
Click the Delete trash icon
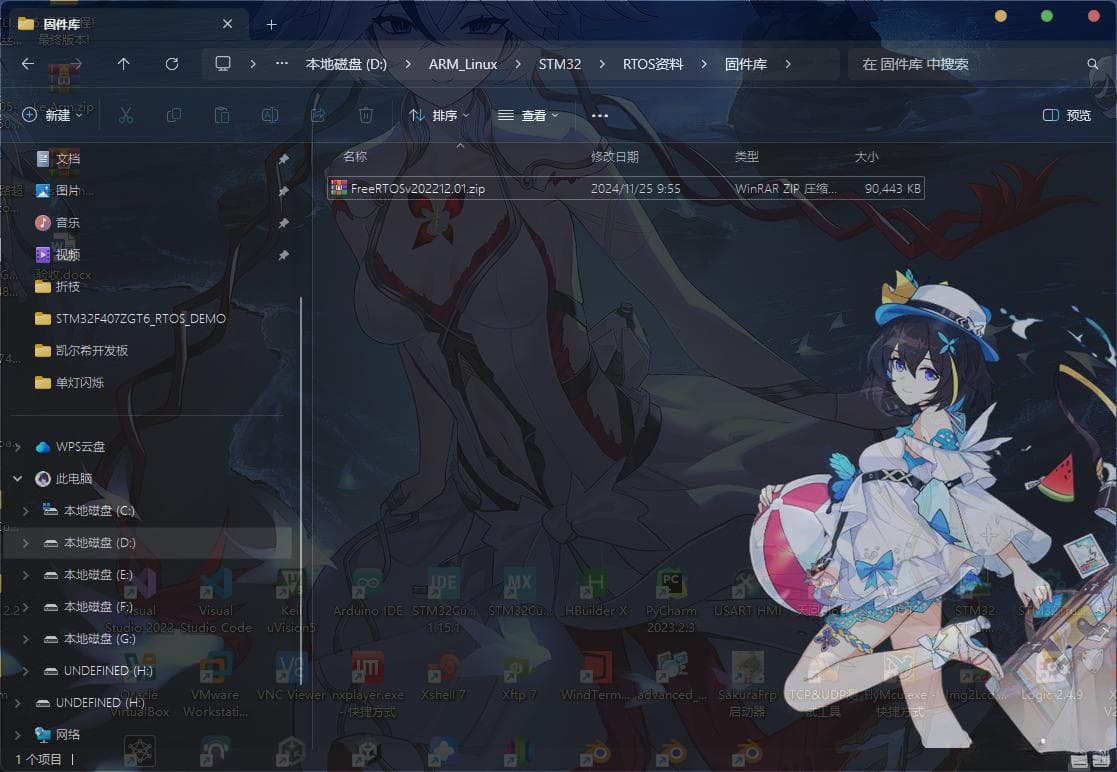click(x=365, y=115)
